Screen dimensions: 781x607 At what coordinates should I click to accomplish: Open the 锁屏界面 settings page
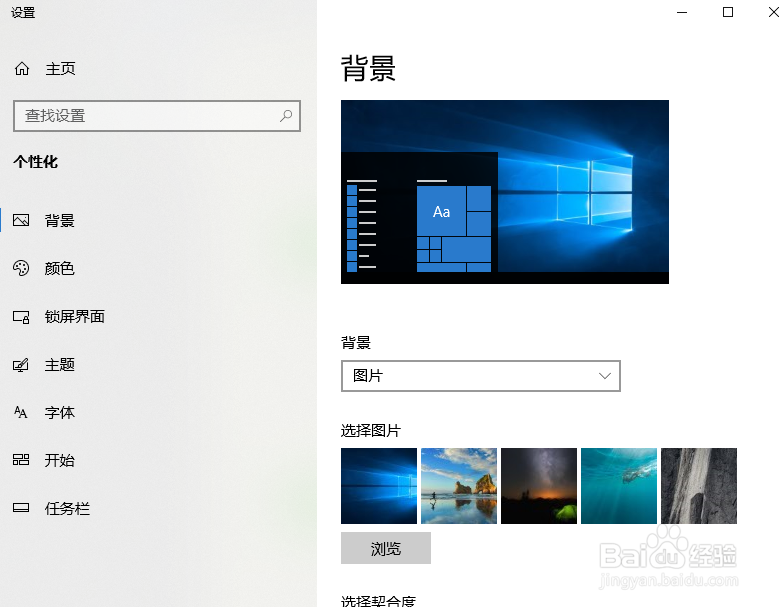coord(75,316)
